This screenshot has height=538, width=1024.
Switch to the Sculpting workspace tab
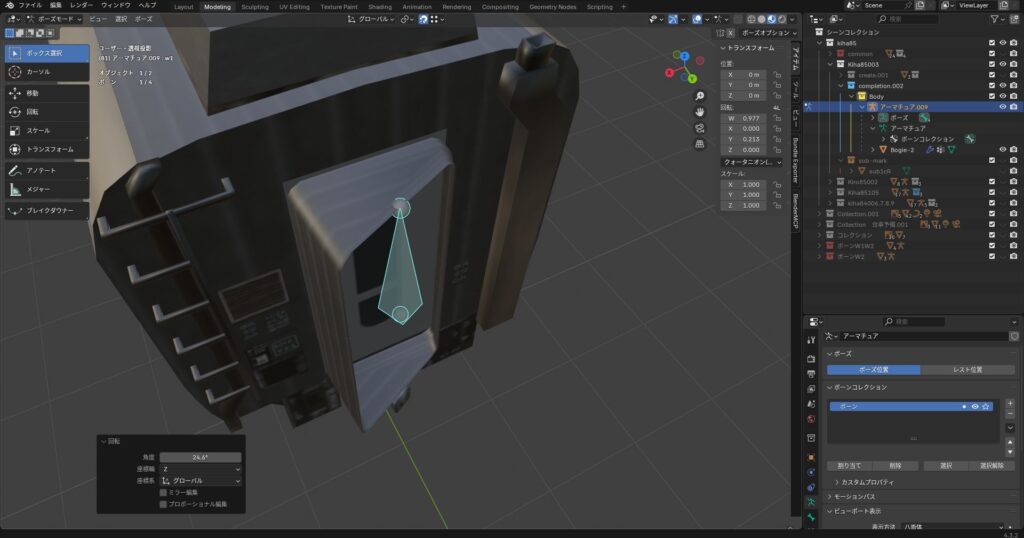255,6
